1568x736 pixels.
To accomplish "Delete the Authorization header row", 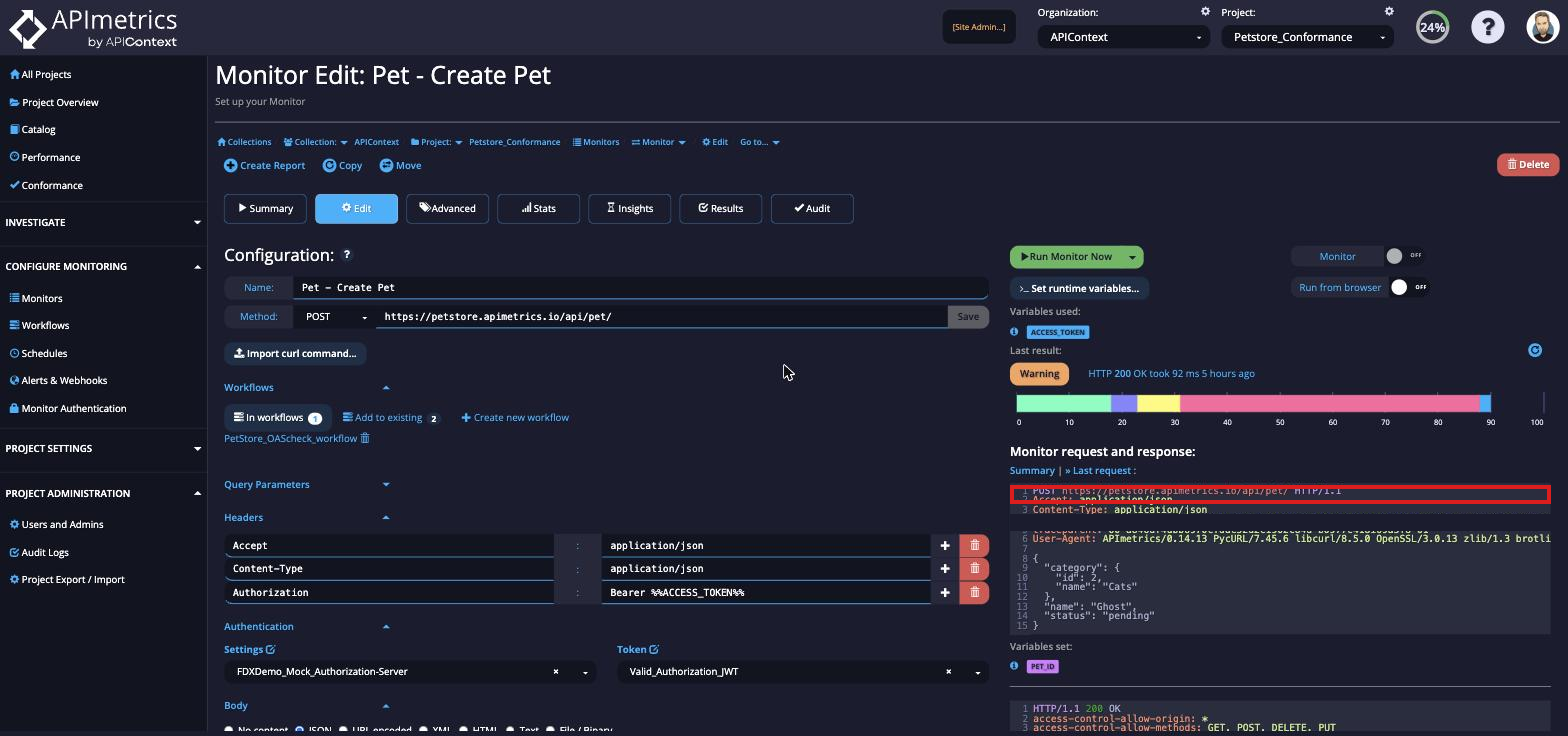I will [x=975, y=592].
